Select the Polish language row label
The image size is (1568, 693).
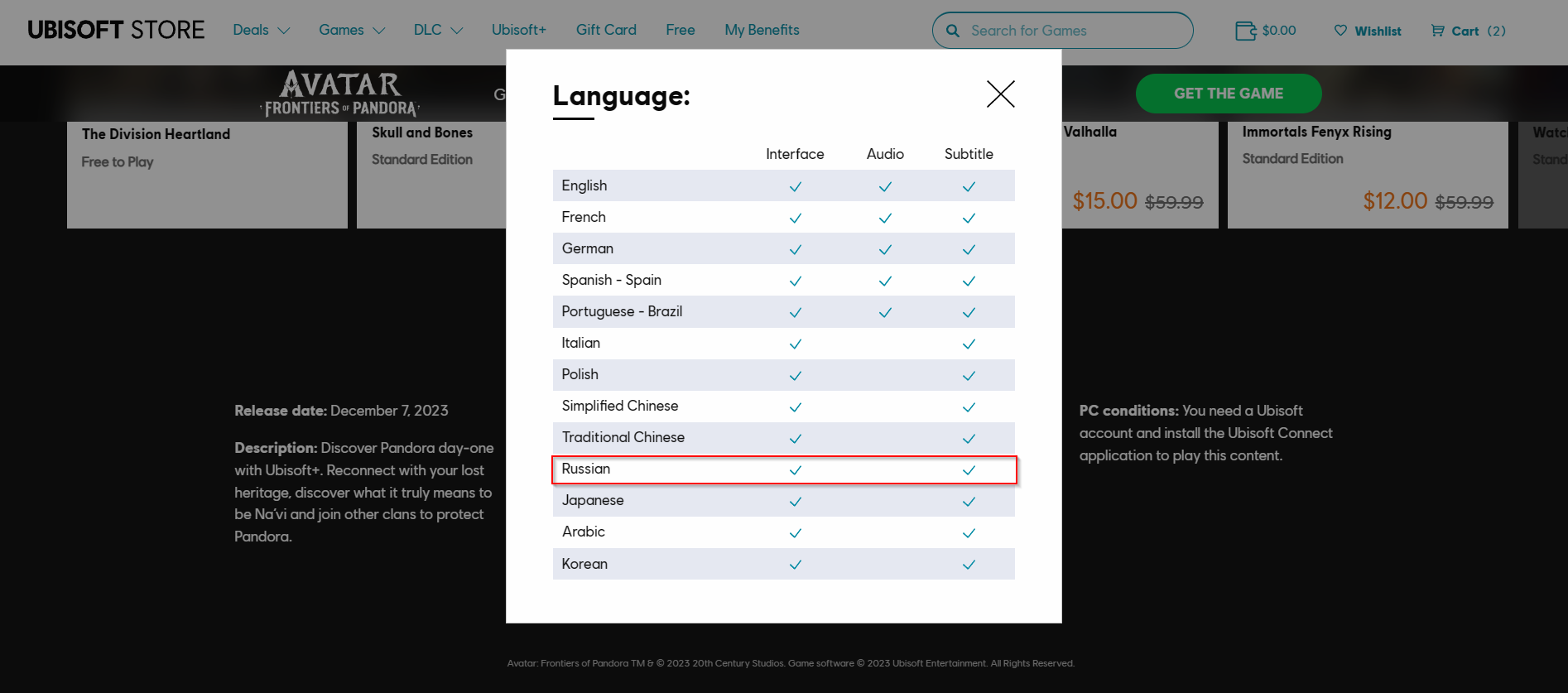(x=580, y=374)
